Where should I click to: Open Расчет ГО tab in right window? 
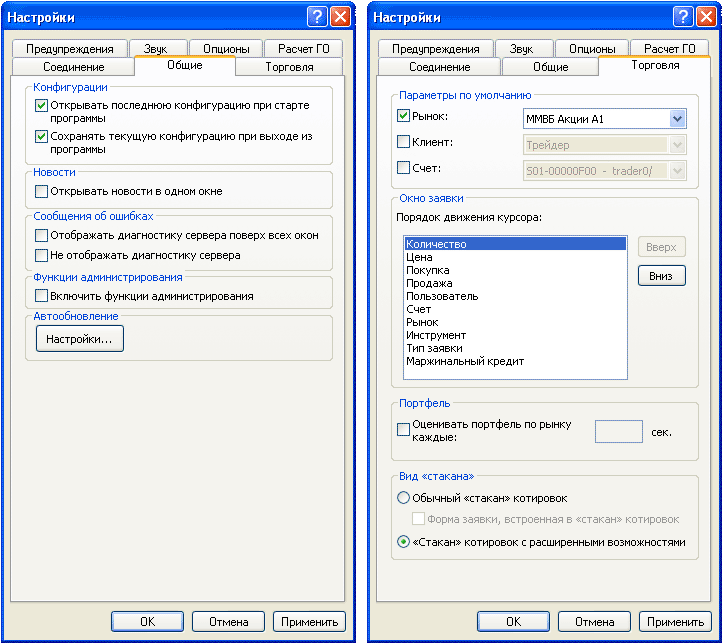point(670,48)
